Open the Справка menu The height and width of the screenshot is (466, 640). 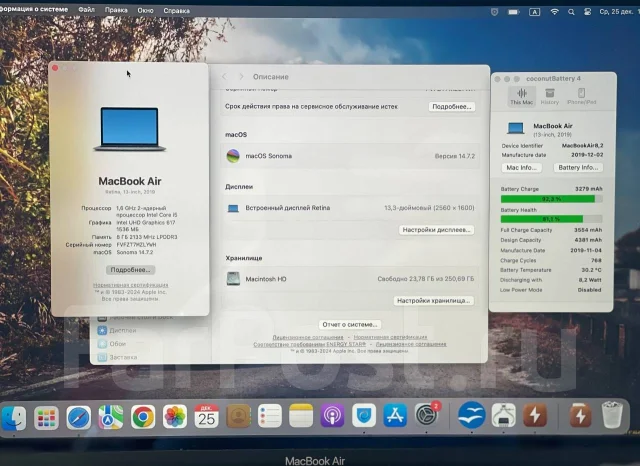[176, 11]
